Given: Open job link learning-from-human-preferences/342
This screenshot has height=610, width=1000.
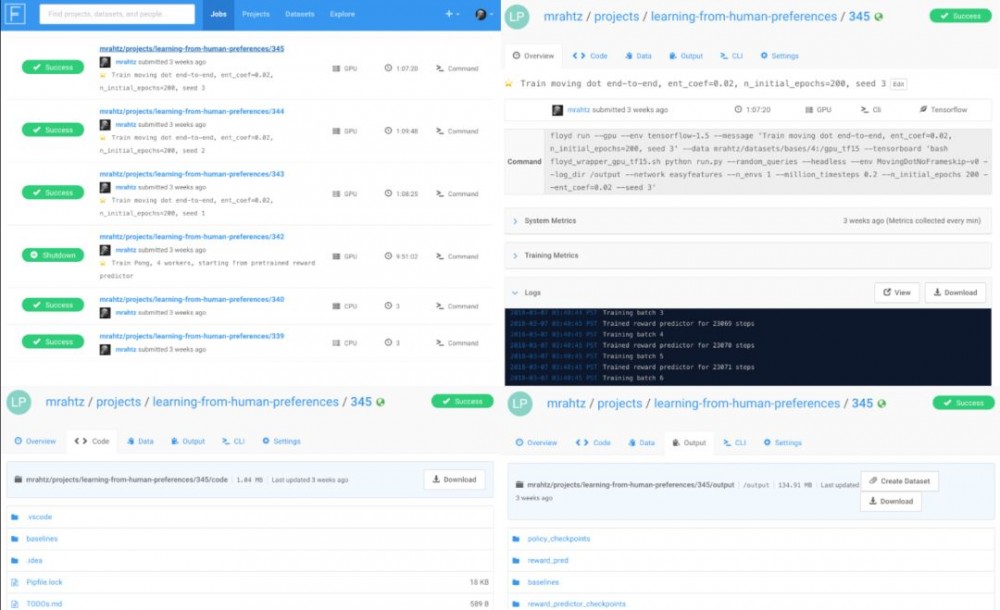Looking at the screenshot, I should (x=191, y=236).
